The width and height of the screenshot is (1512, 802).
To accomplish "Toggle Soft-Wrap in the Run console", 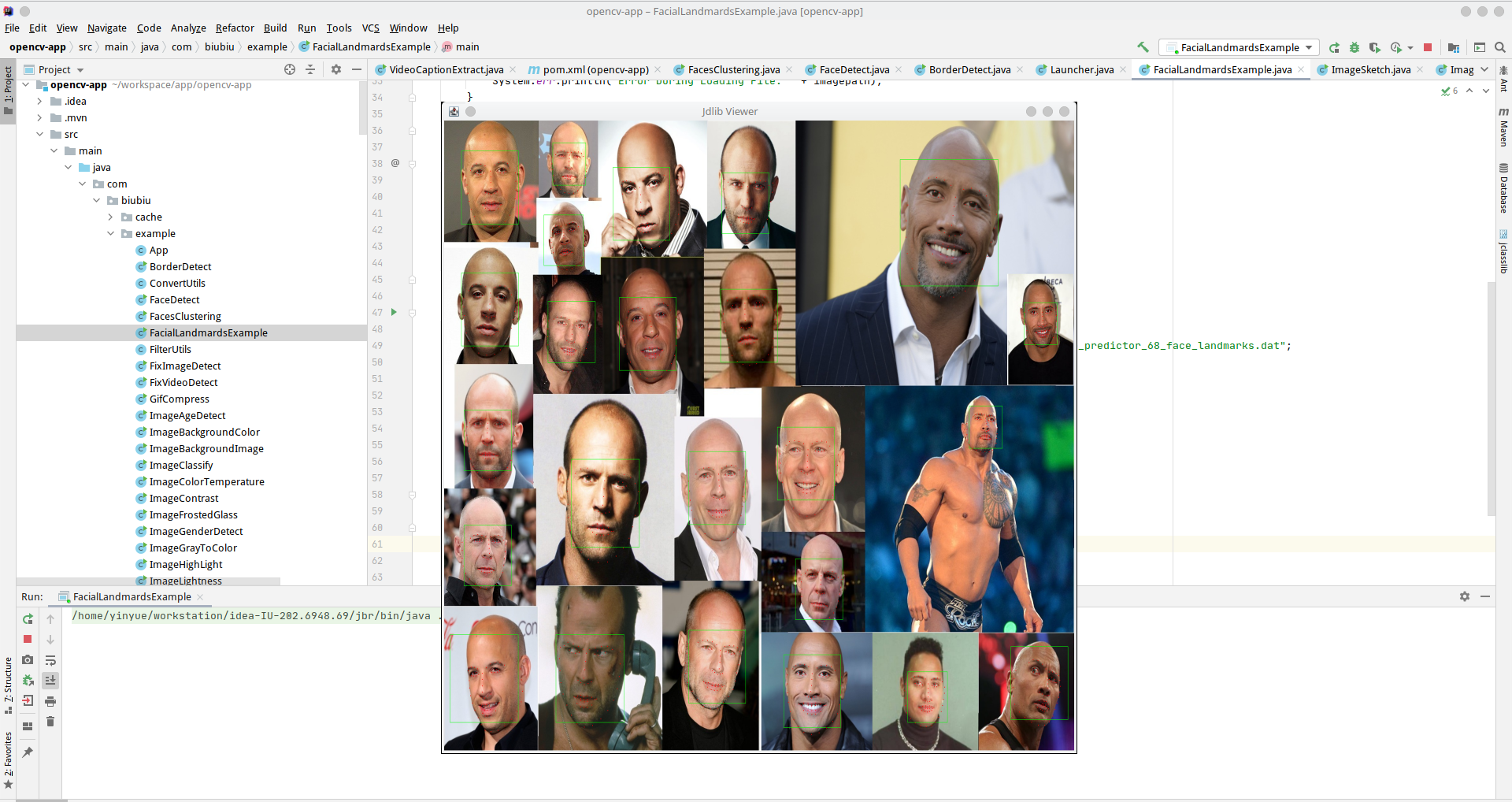I will (50, 660).
